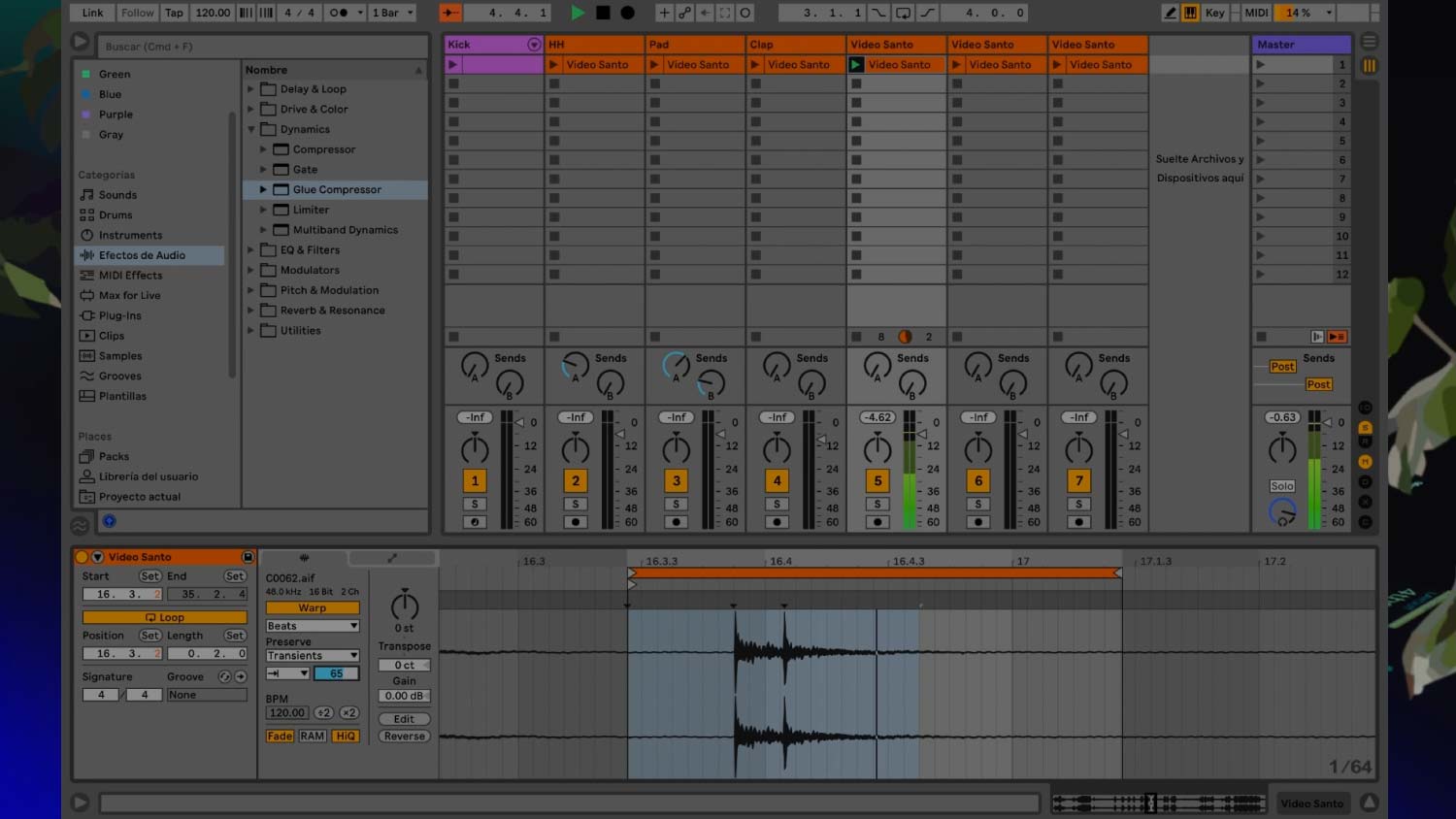This screenshot has height=819, width=1456.
Task: Toggle Arrangement Loop switch icon
Action: tap(903, 13)
